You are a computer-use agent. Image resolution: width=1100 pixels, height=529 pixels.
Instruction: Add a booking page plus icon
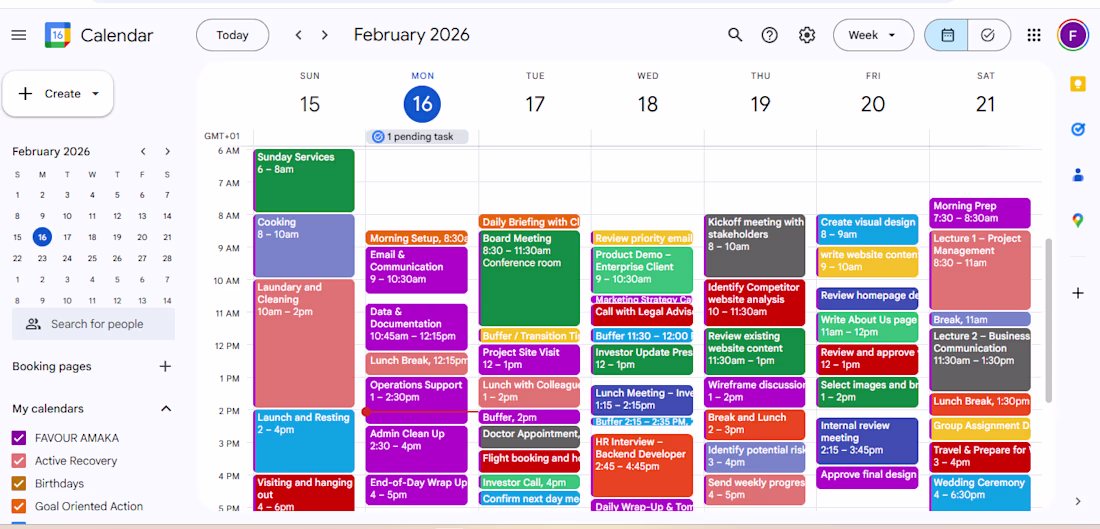pyautogui.click(x=166, y=366)
